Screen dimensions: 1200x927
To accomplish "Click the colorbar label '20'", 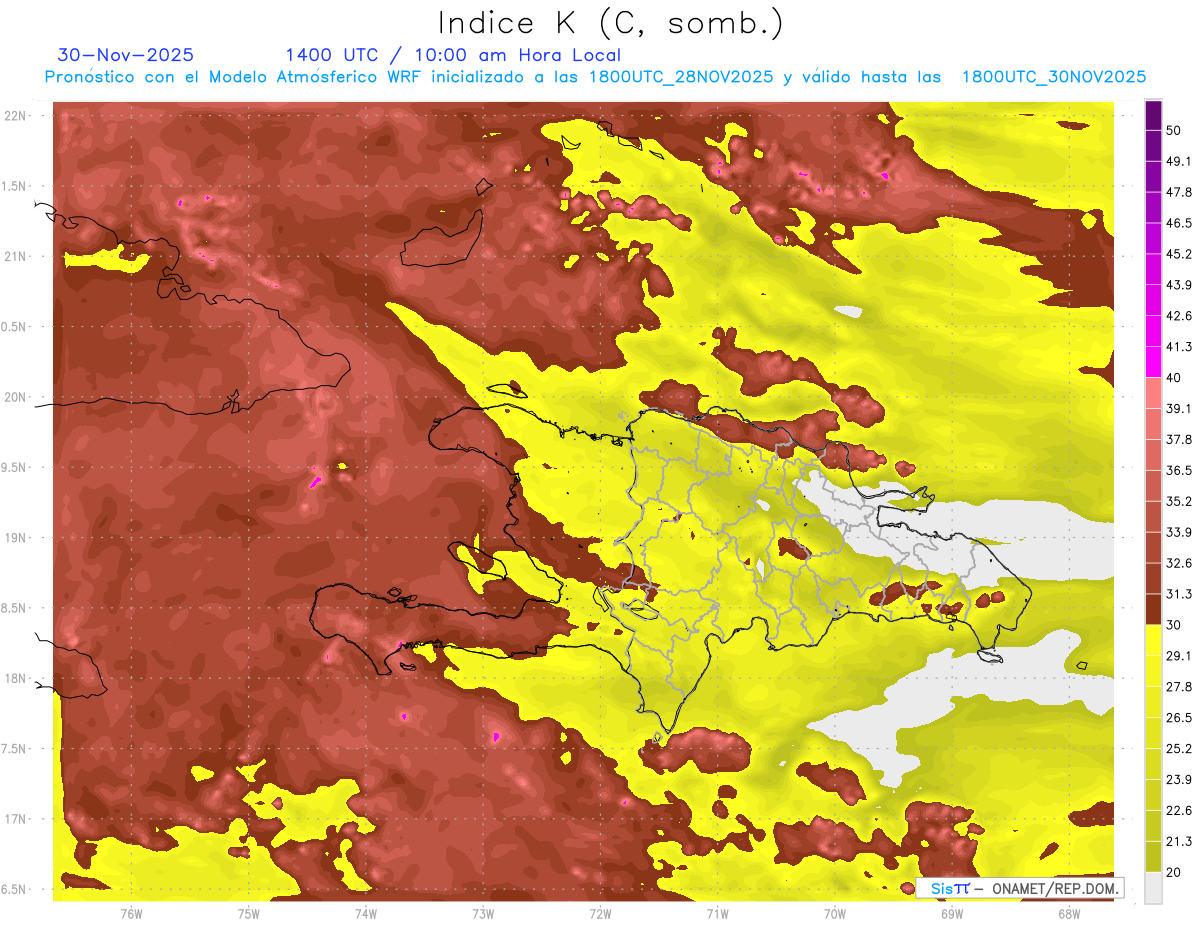I will tap(1174, 872).
